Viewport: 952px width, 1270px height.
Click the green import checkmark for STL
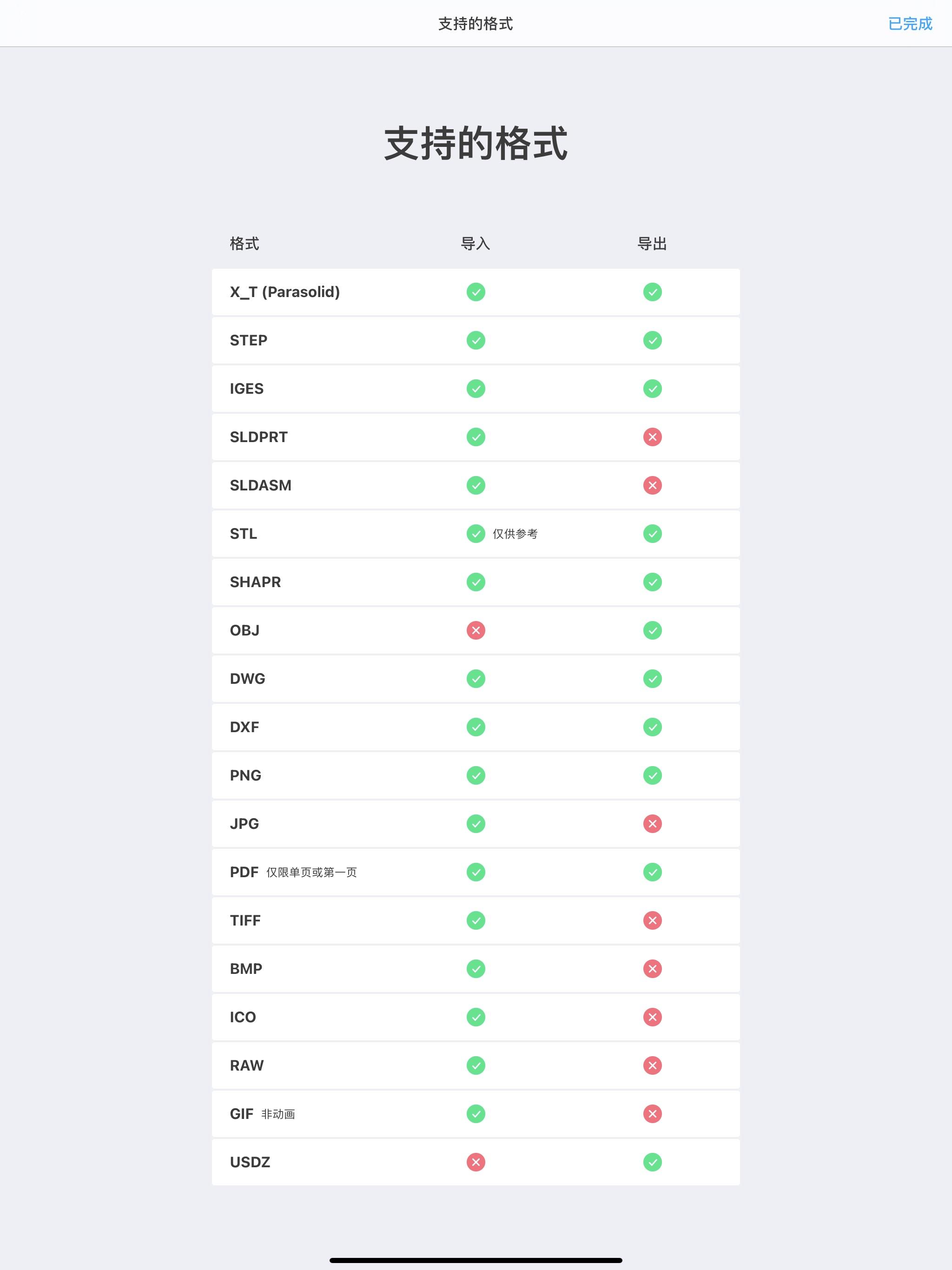[x=476, y=534]
